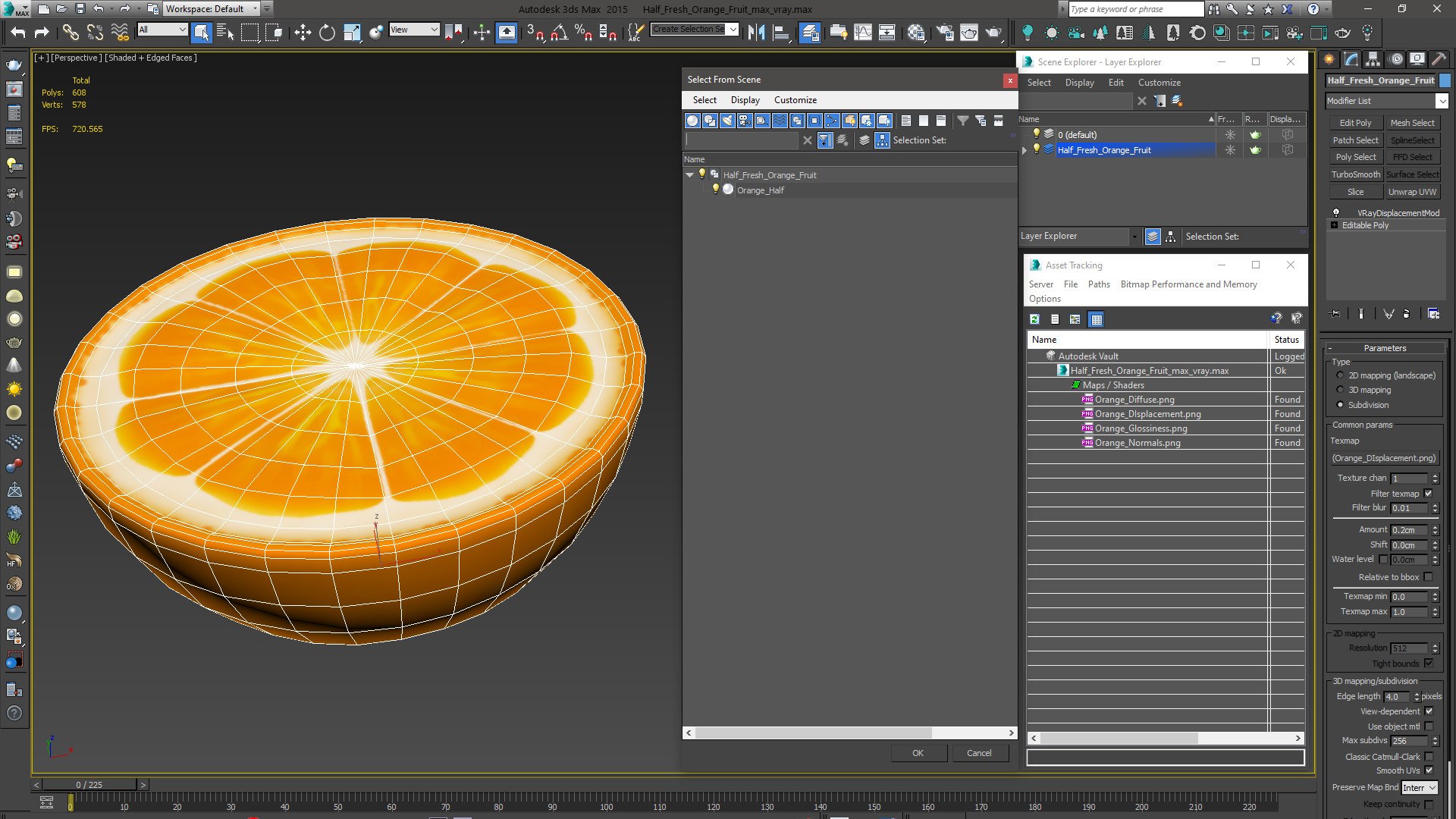The width and height of the screenshot is (1456, 819).
Task: Select Subdivision radio button
Action: click(1340, 405)
